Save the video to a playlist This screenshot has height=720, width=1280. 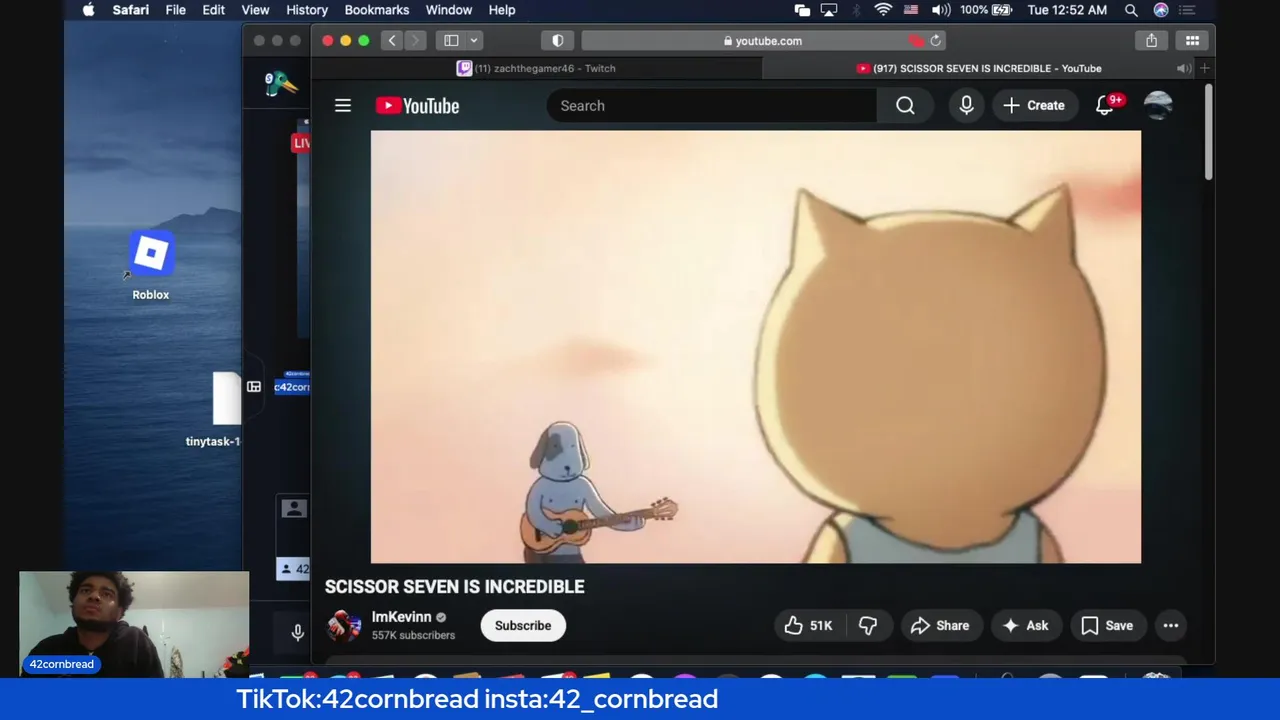[x=1107, y=626]
